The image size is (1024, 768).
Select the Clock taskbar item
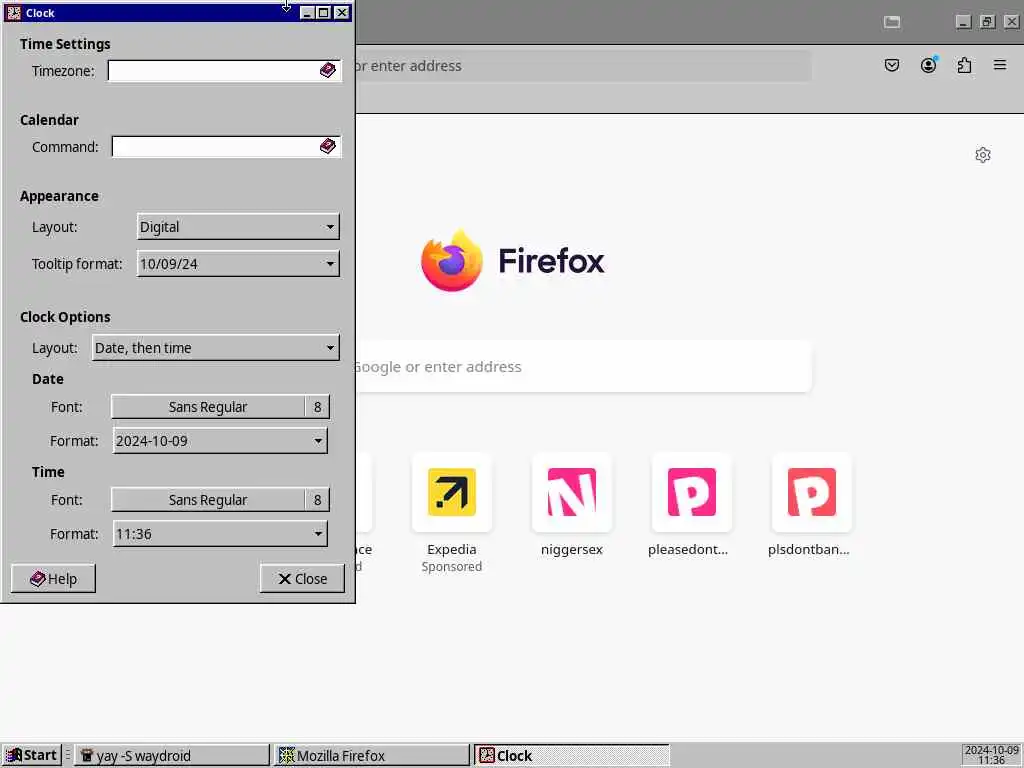coord(571,756)
